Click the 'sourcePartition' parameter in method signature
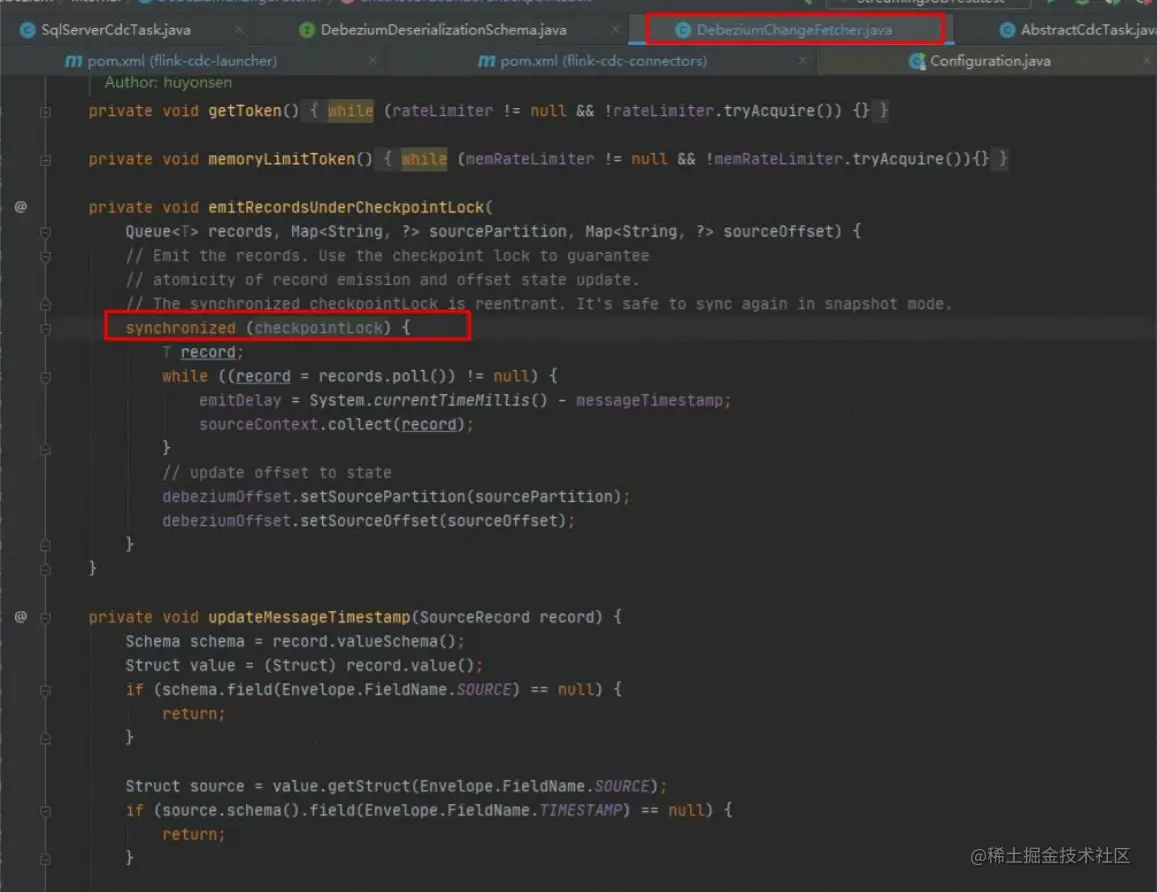Image resolution: width=1157 pixels, height=892 pixels. point(497,232)
